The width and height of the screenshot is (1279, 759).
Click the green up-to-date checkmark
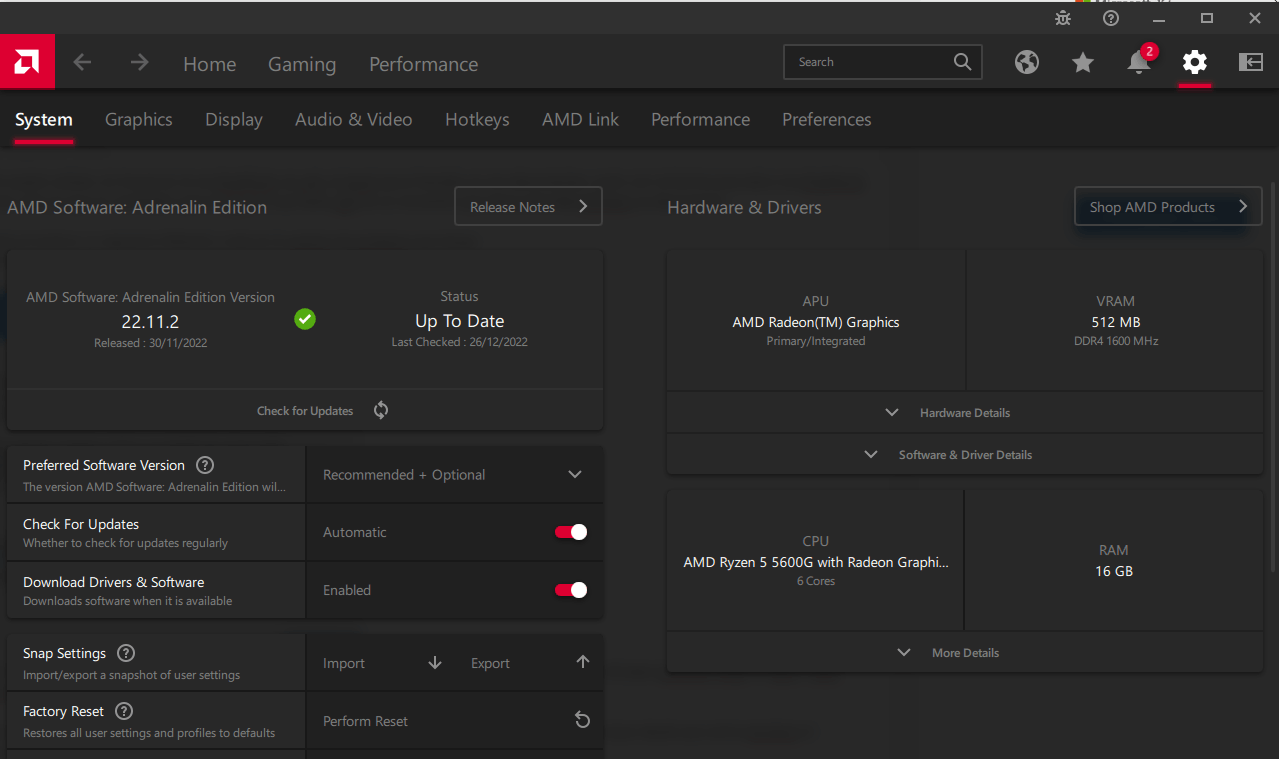pyautogui.click(x=305, y=319)
